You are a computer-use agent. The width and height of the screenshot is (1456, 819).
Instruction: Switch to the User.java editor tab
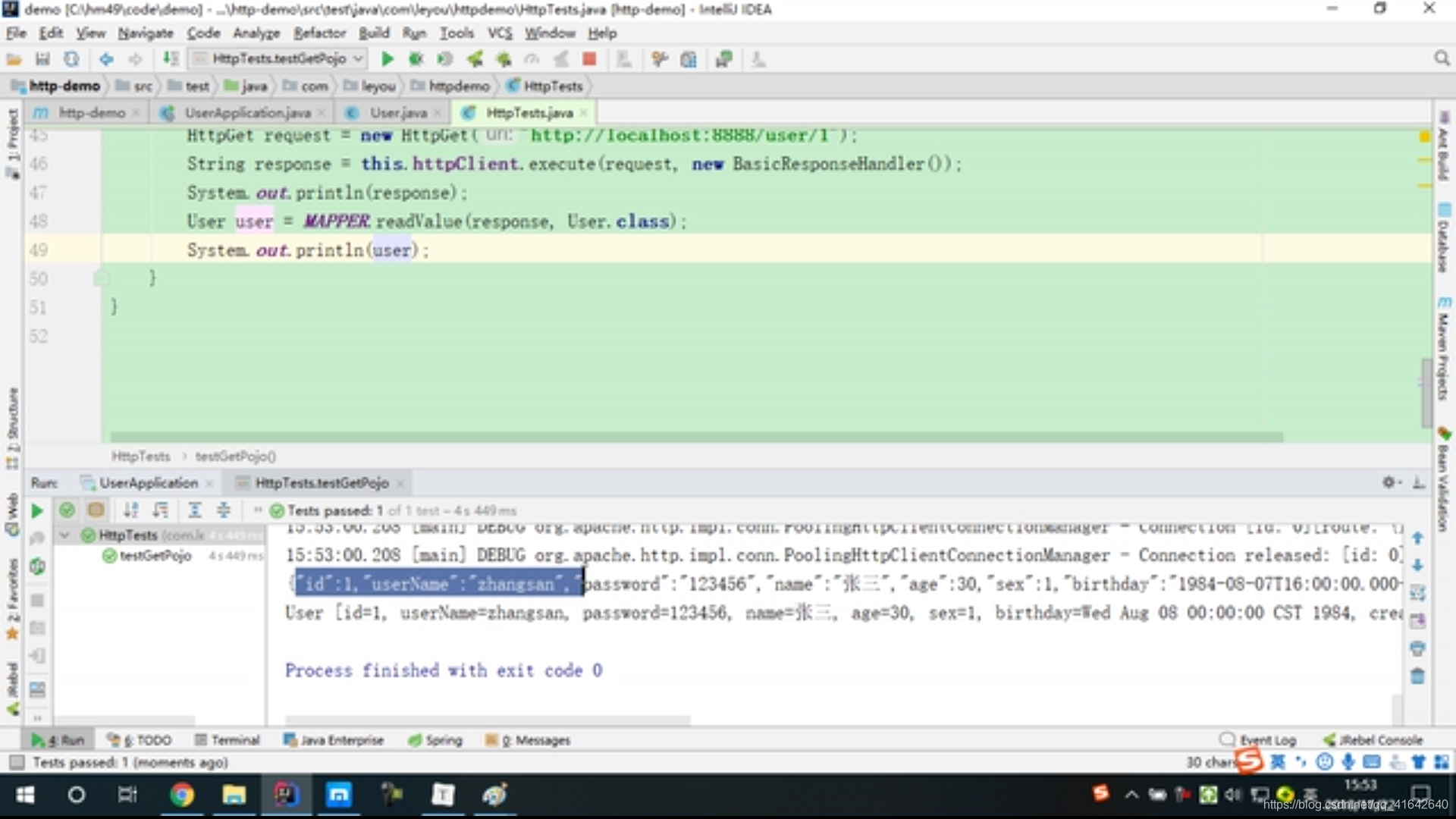pyautogui.click(x=393, y=113)
